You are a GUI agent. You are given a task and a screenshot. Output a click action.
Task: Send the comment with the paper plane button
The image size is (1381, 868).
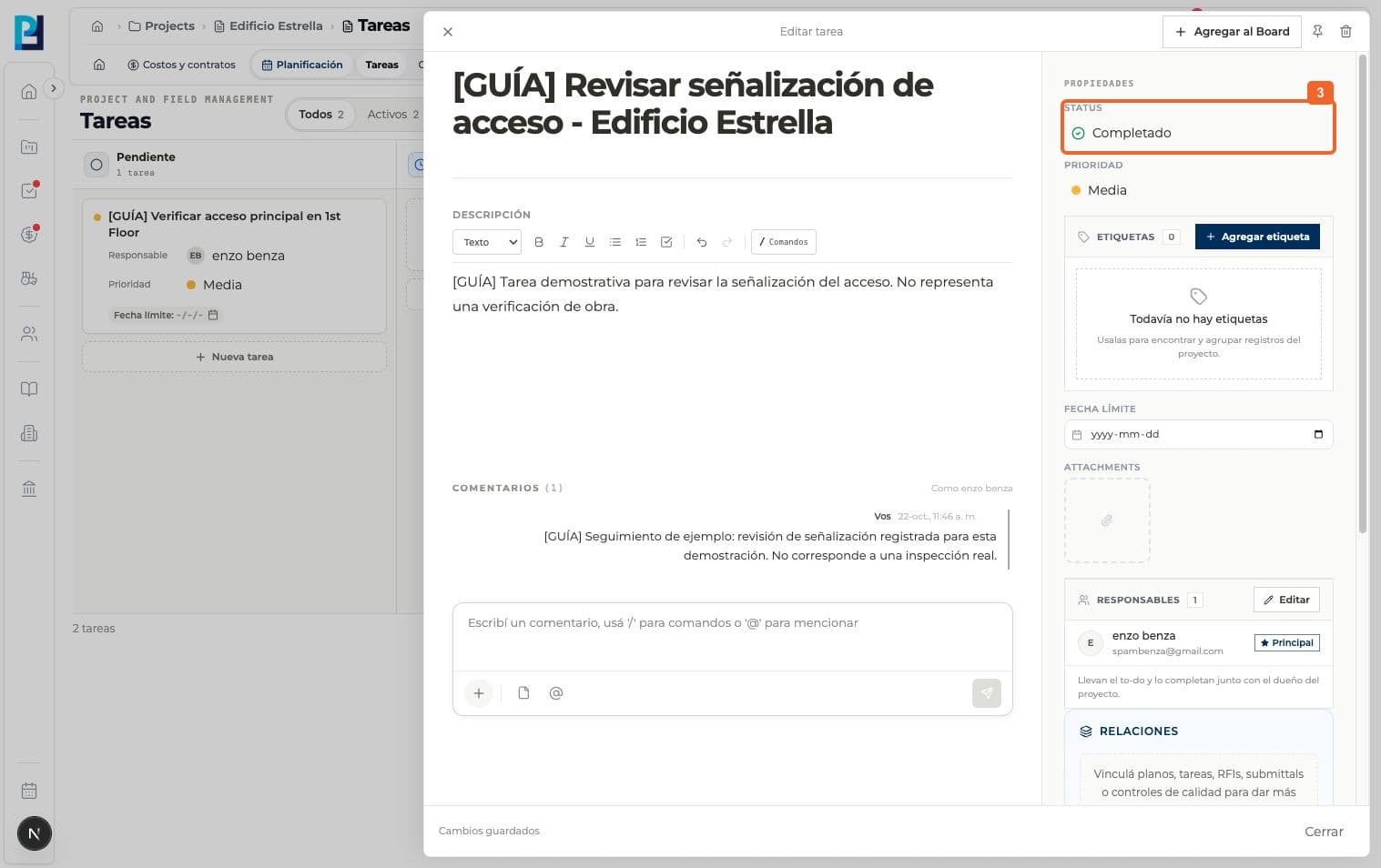[987, 693]
